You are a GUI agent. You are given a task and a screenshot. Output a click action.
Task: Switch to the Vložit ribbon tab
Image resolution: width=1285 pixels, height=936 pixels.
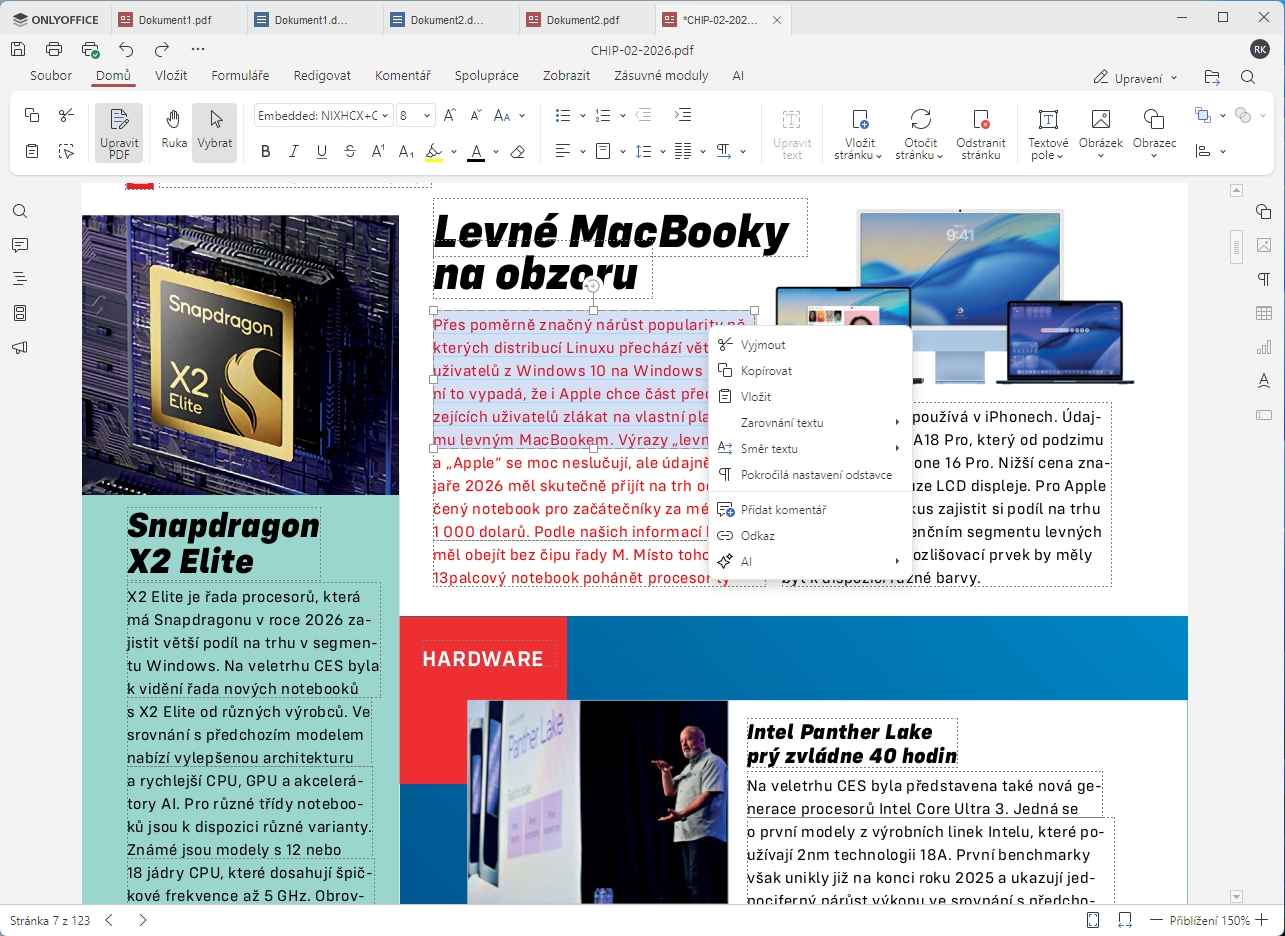[x=171, y=75]
